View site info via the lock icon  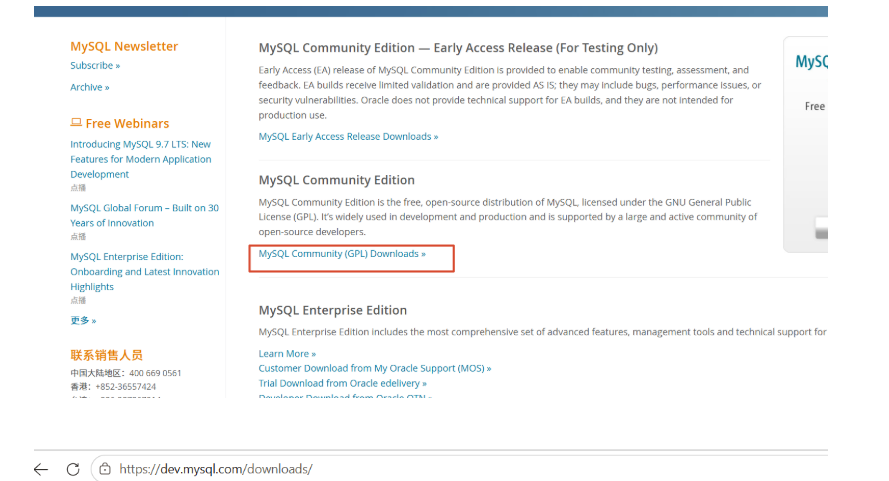coord(105,469)
